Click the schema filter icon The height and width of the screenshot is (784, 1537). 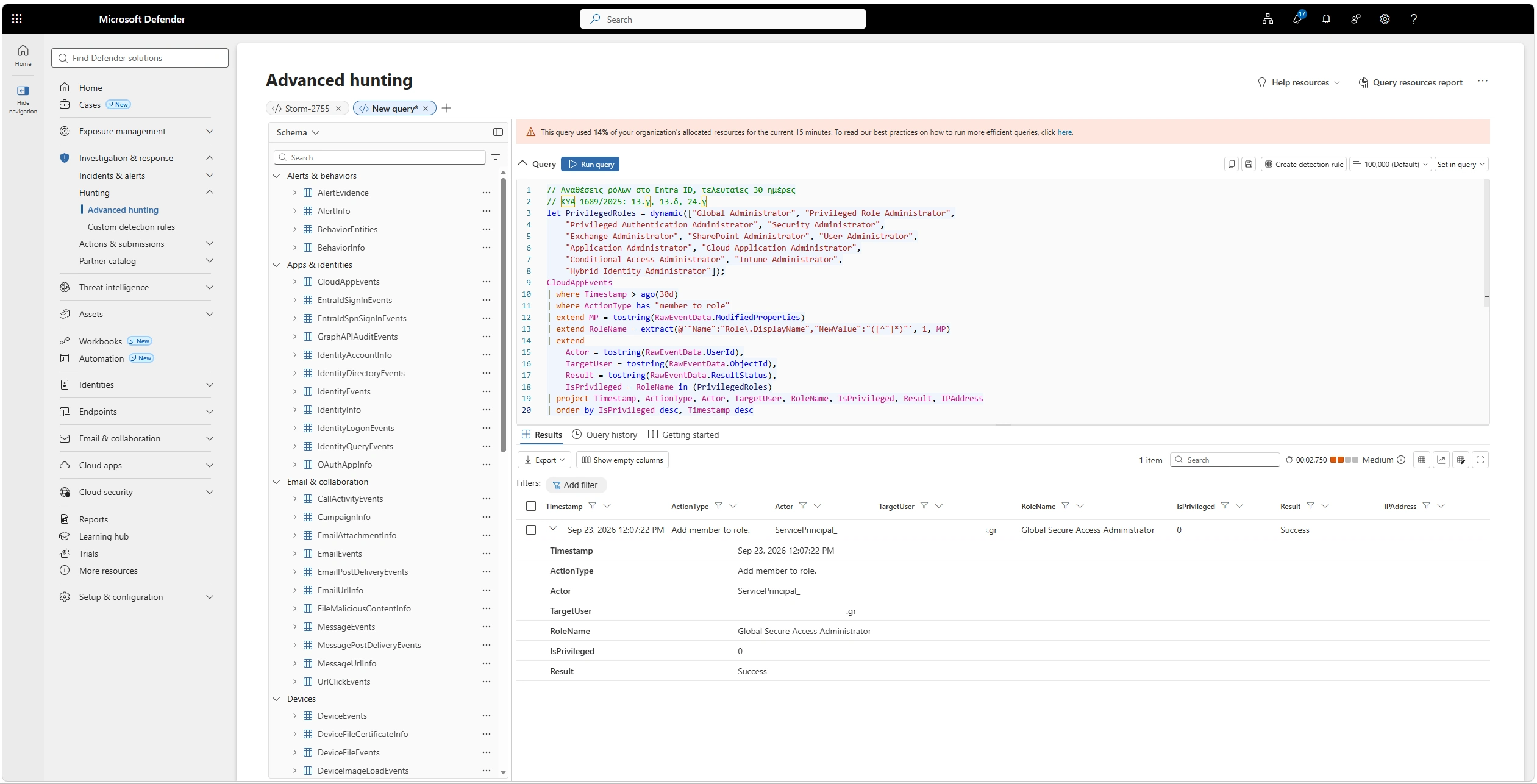pos(496,157)
